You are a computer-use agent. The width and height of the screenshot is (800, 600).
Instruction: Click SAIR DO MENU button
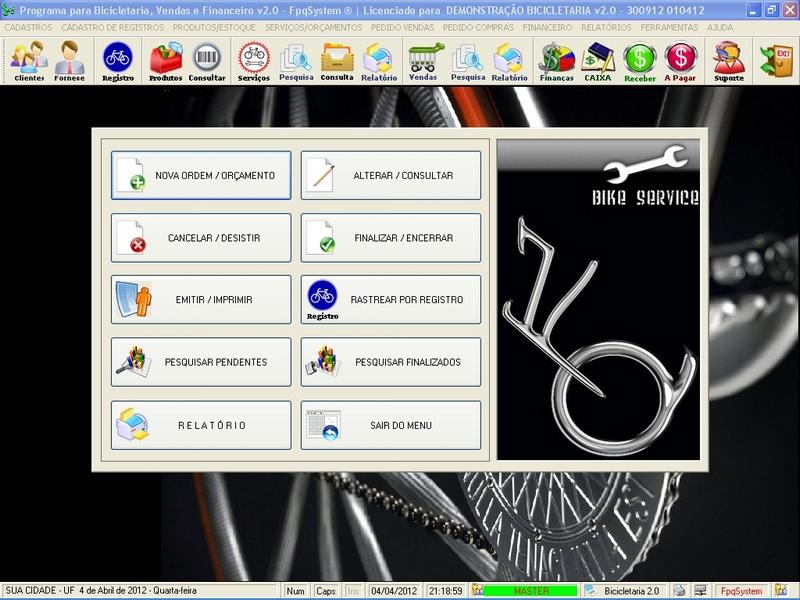click(391, 425)
